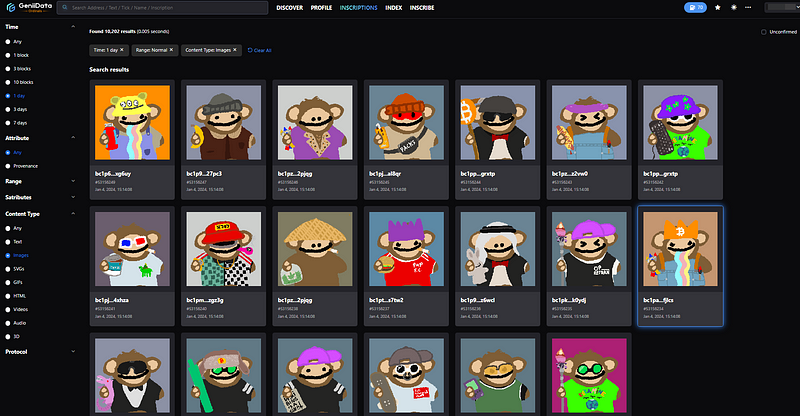Focus the search address input field
This screenshot has height=416, width=800.
(x=162, y=8)
